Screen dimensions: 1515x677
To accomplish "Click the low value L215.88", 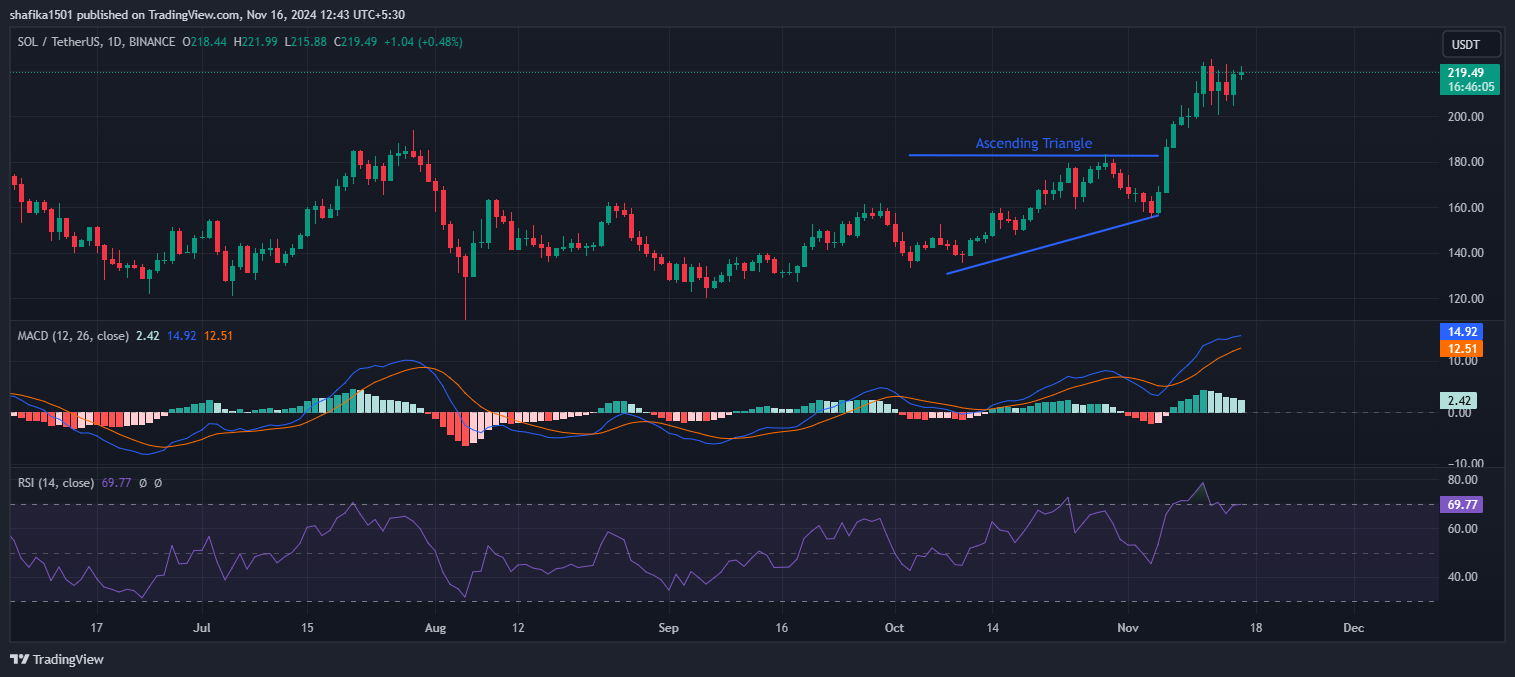I will click(306, 42).
